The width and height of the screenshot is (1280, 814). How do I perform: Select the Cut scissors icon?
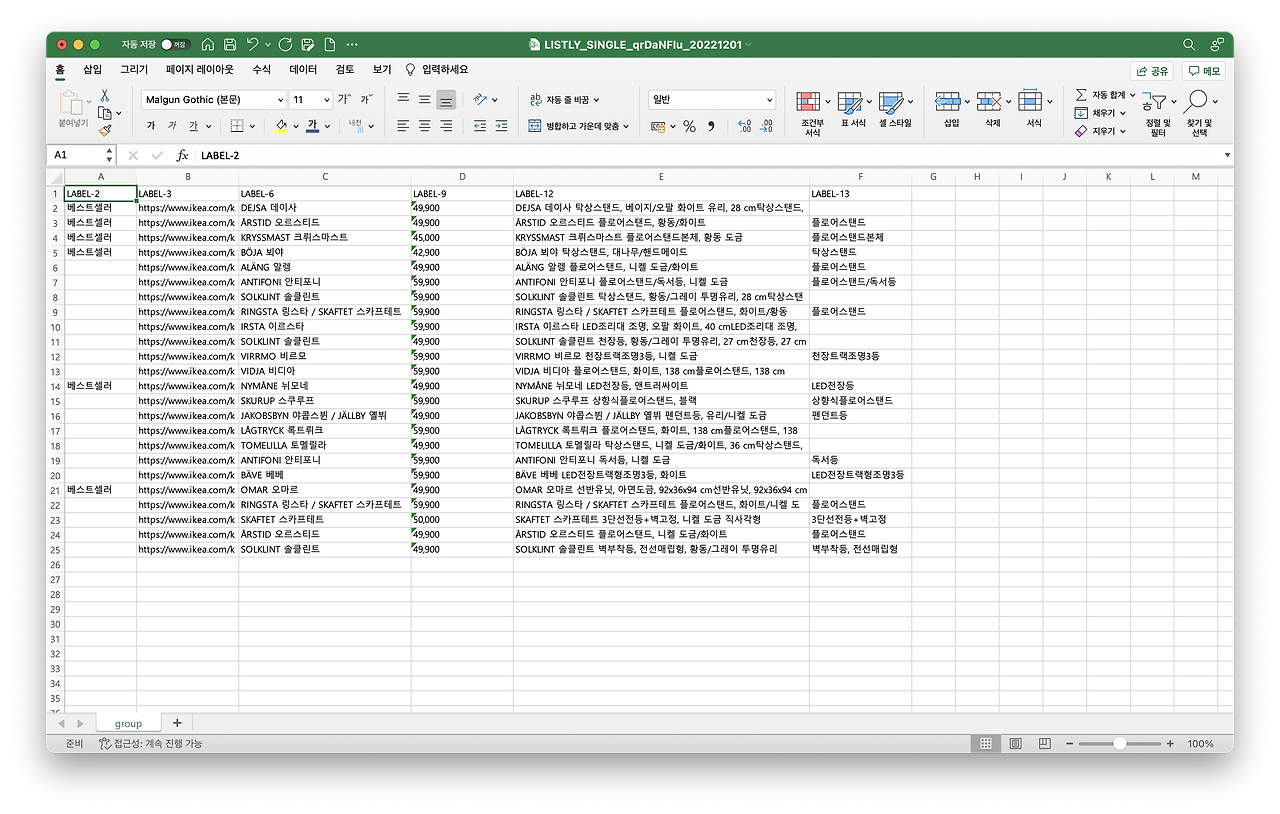pos(104,95)
